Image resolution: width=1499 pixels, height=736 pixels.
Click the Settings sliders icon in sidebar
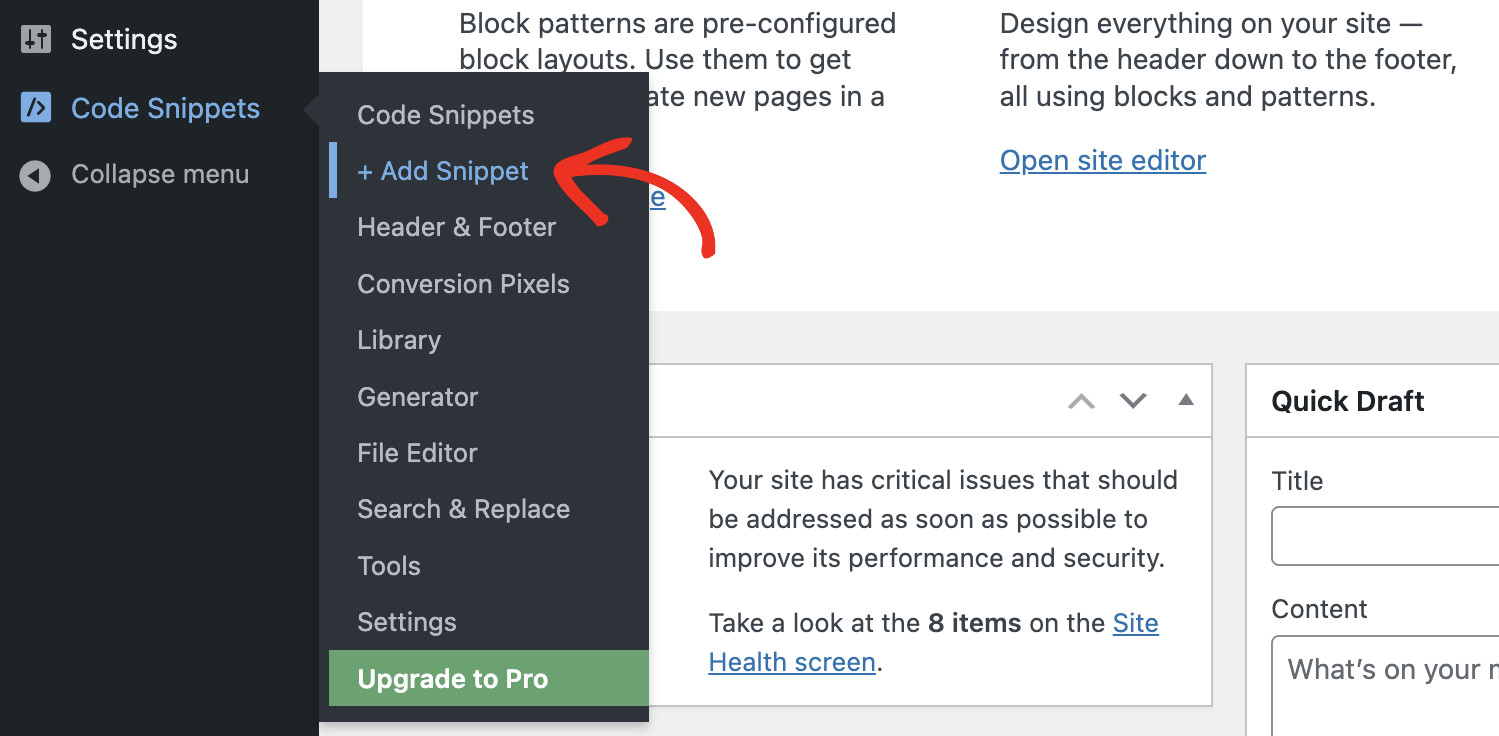tap(35, 40)
